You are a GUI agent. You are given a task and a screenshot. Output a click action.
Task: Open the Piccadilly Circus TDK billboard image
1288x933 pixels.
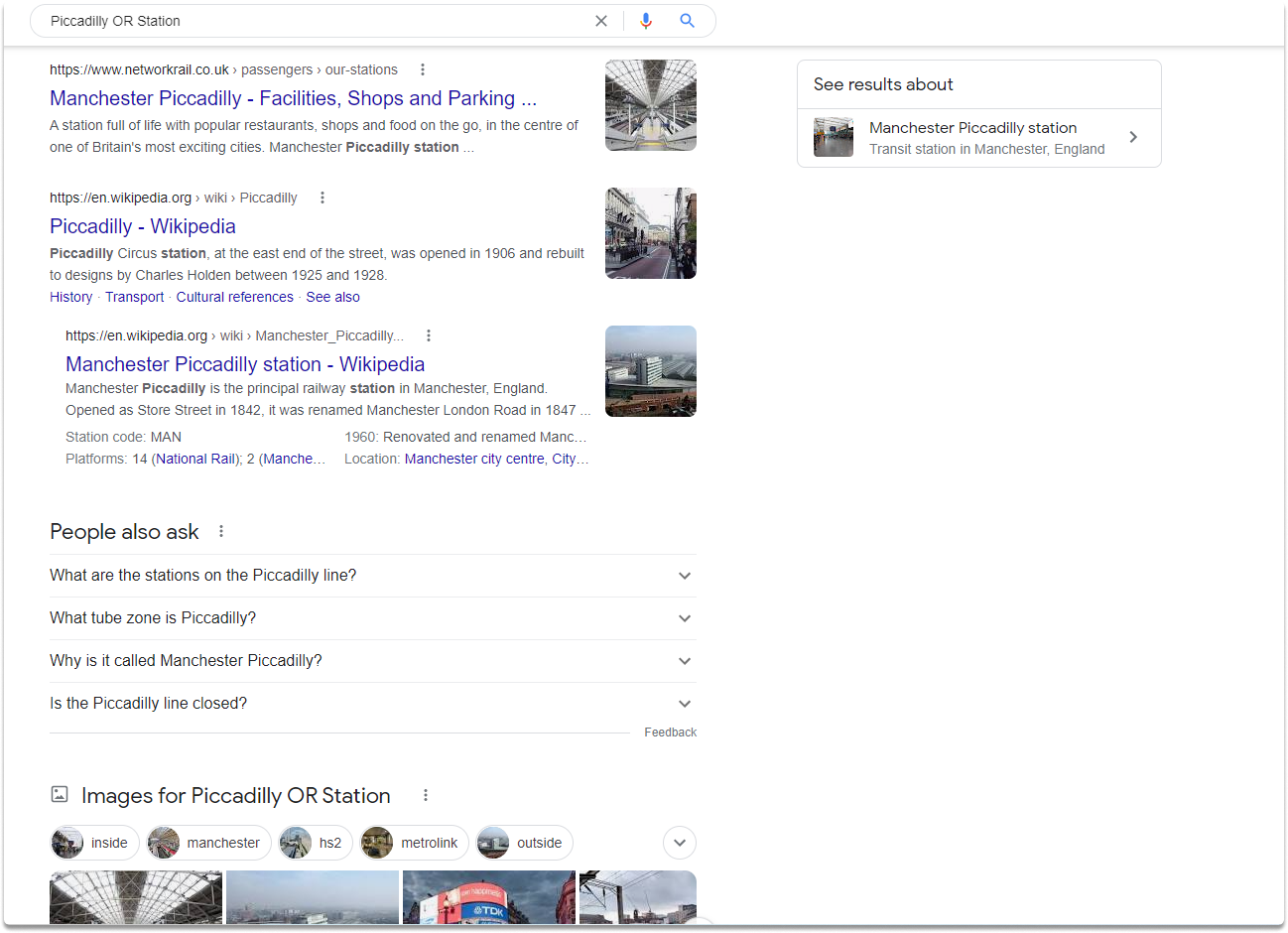coord(489,897)
